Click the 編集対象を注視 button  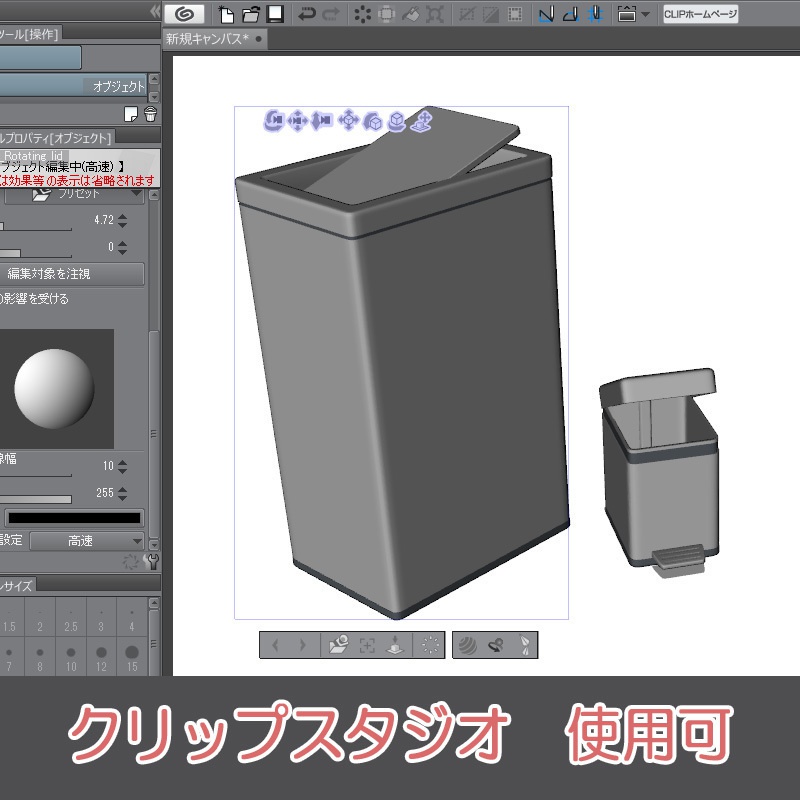[x=70, y=274]
